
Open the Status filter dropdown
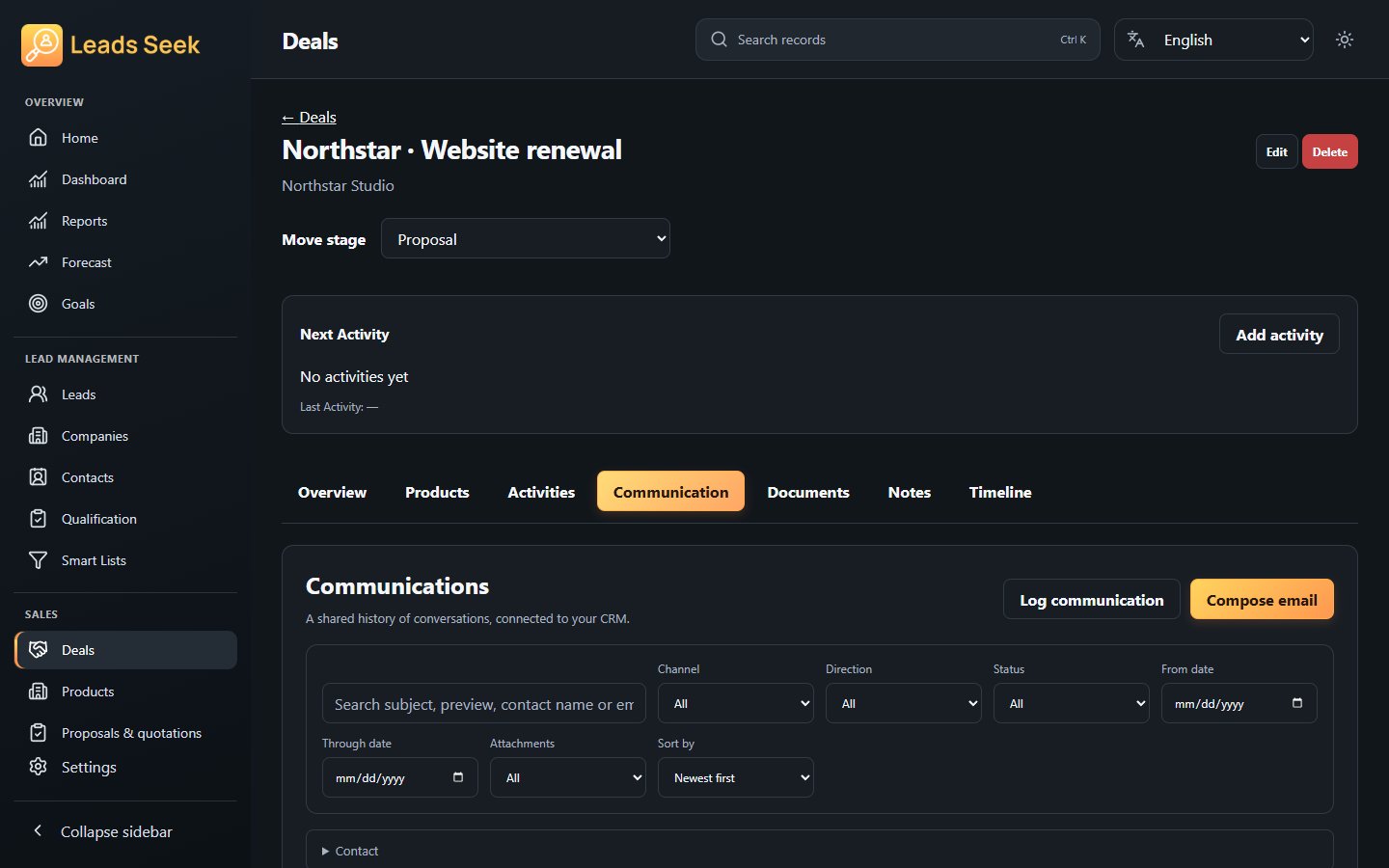pos(1072,703)
